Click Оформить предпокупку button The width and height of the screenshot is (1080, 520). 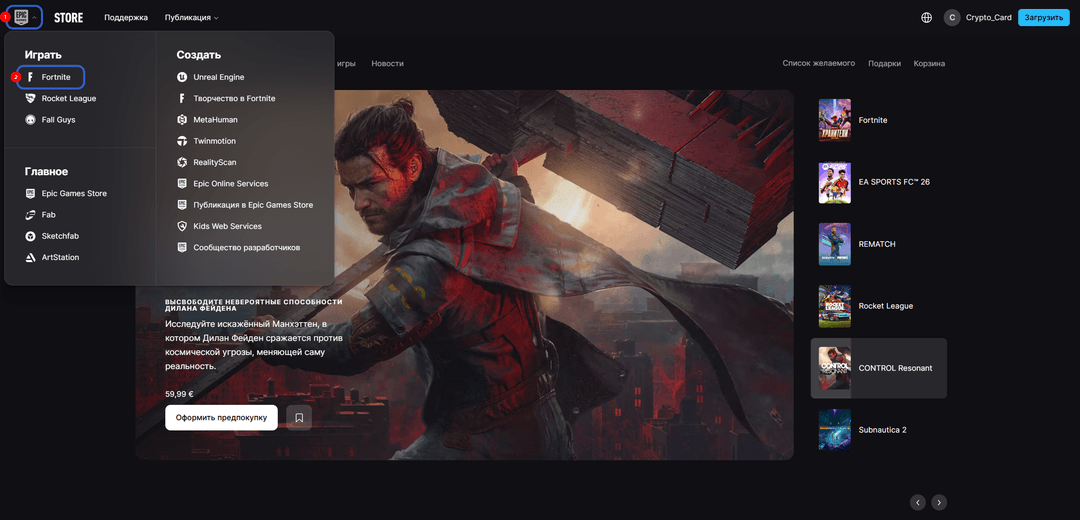pos(221,417)
